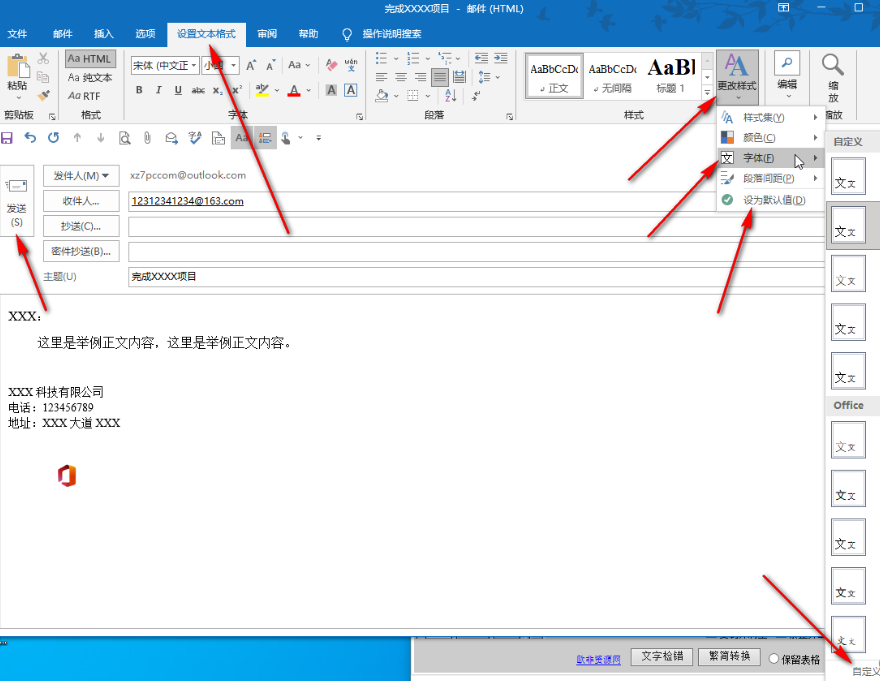The height and width of the screenshot is (681, 880).
Task: Click the 文字检错 button
Action: click(662, 656)
